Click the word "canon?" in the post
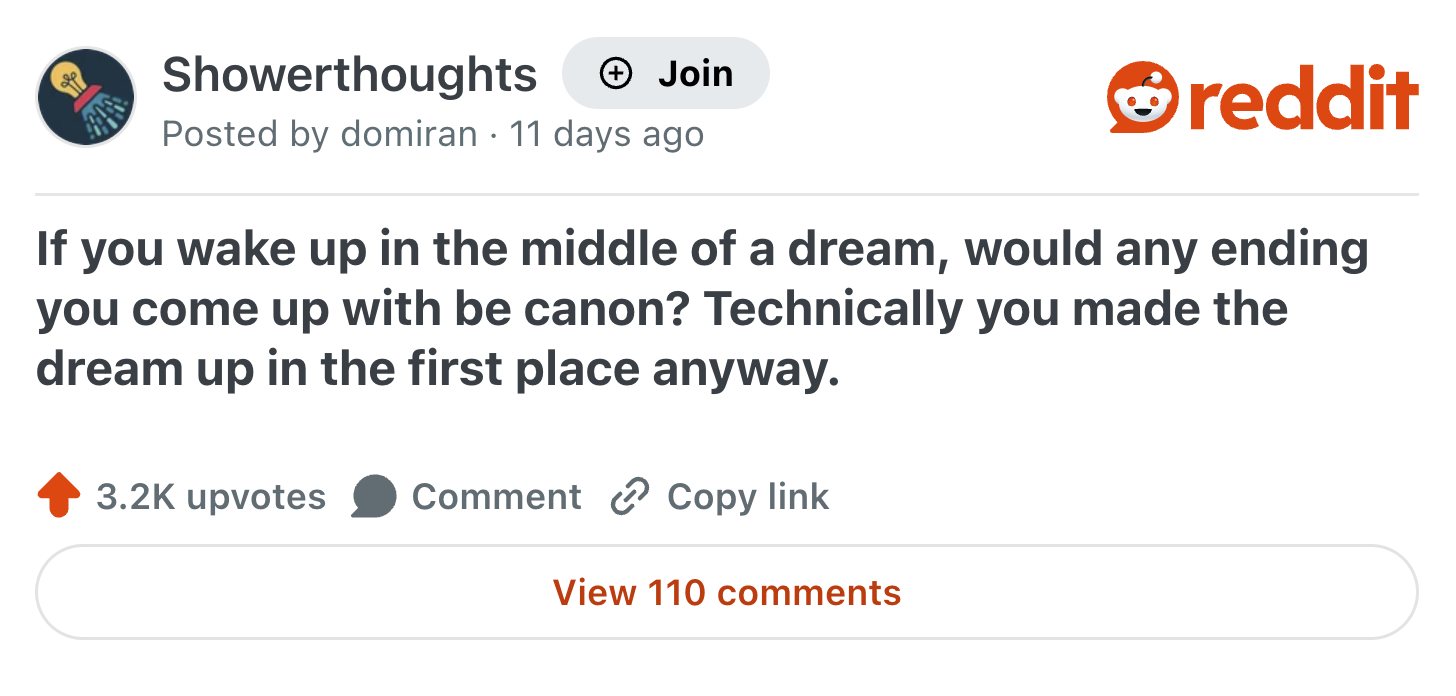The height and width of the screenshot is (696, 1456). pyautogui.click(x=612, y=310)
